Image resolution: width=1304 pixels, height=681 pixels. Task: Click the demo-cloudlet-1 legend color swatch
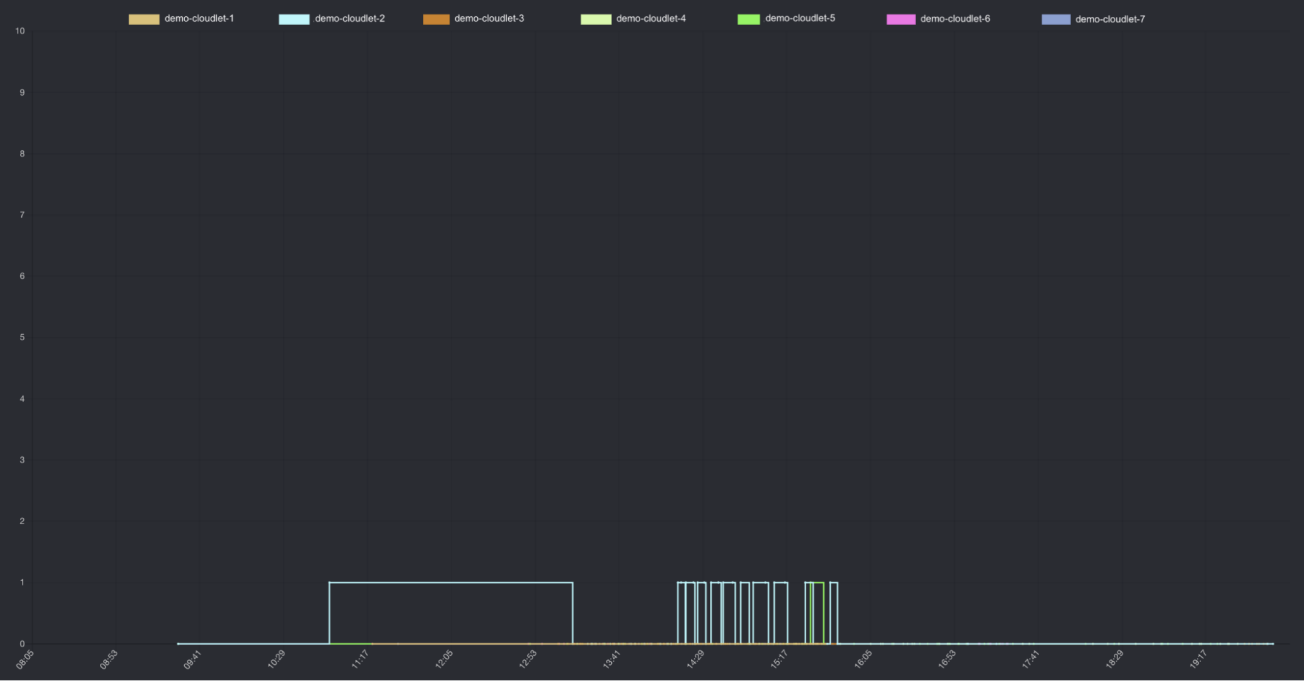click(x=144, y=19)
